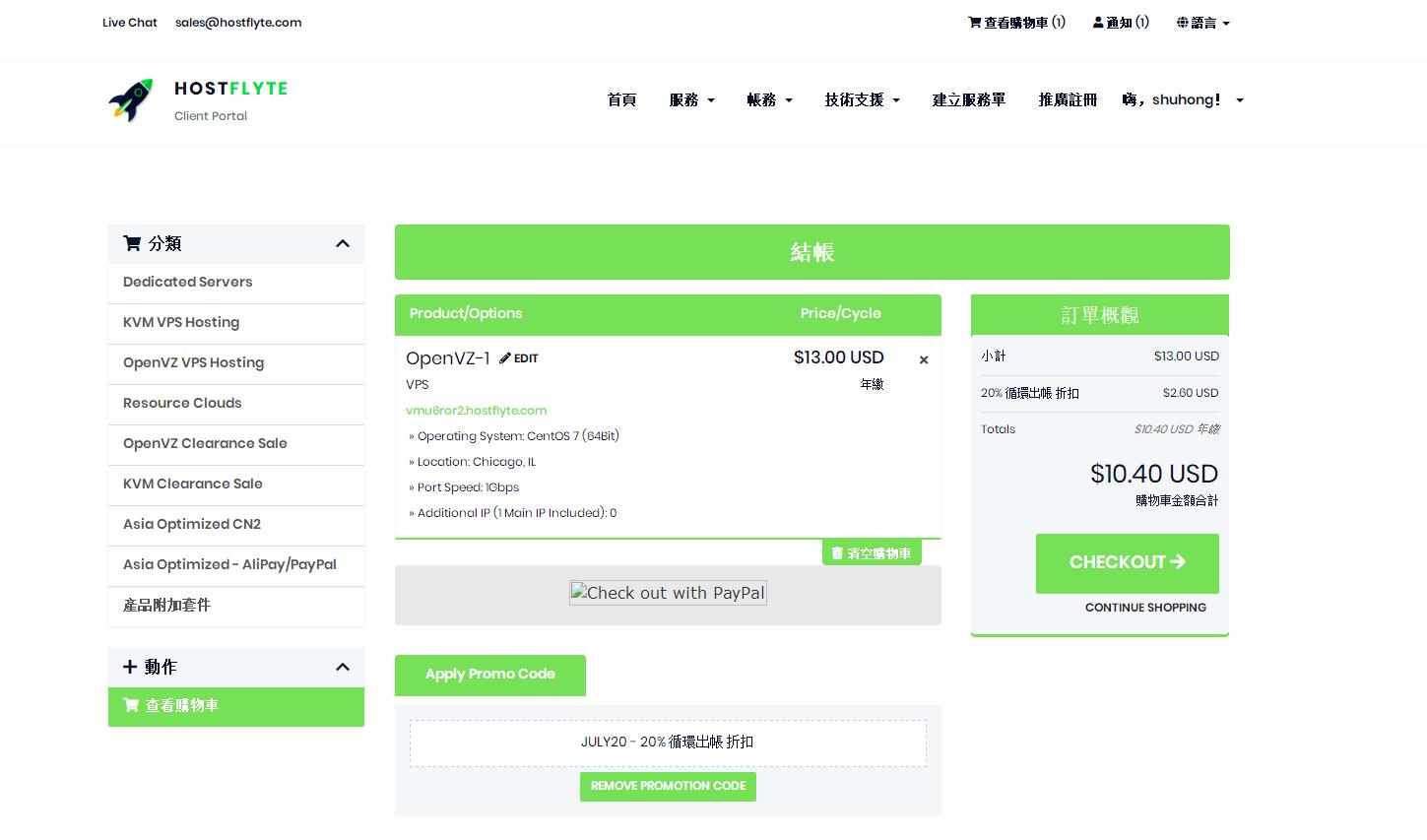Select 產品附加套件 category
Image resolution: width=1427 pixels, height=840 pixels.
point(236,606)
